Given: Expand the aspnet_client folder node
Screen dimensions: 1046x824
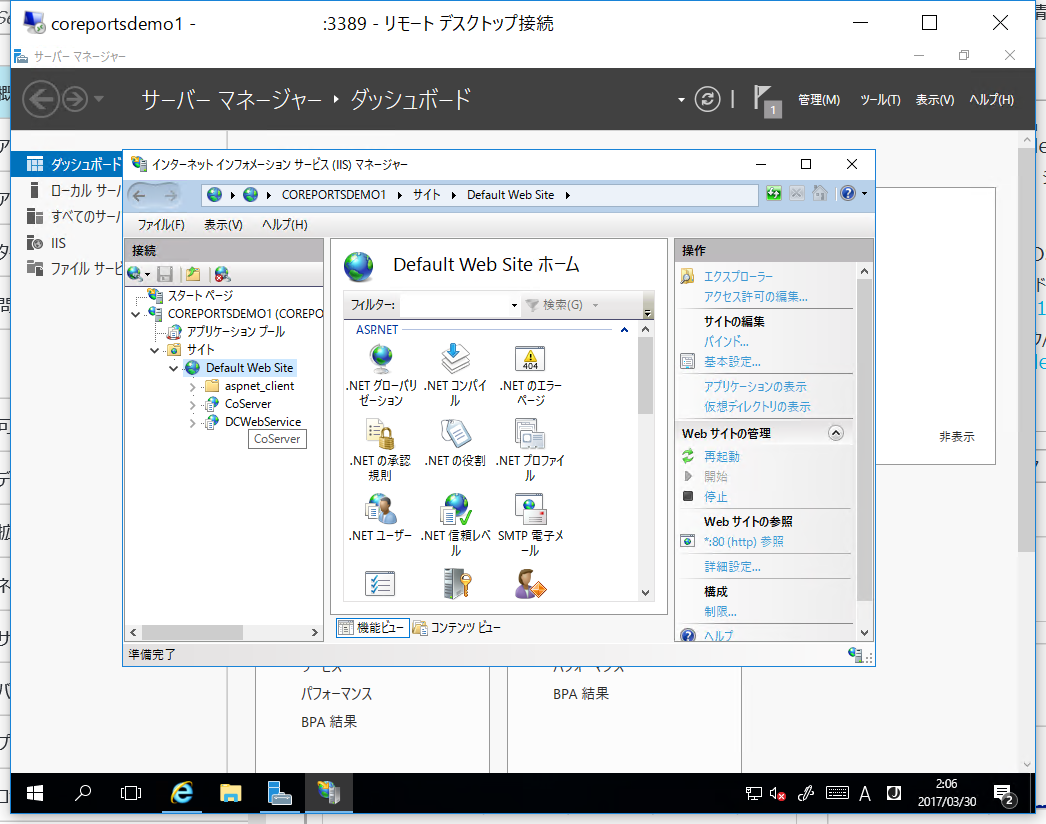Looking at the screenshot, I should [193, 386].
